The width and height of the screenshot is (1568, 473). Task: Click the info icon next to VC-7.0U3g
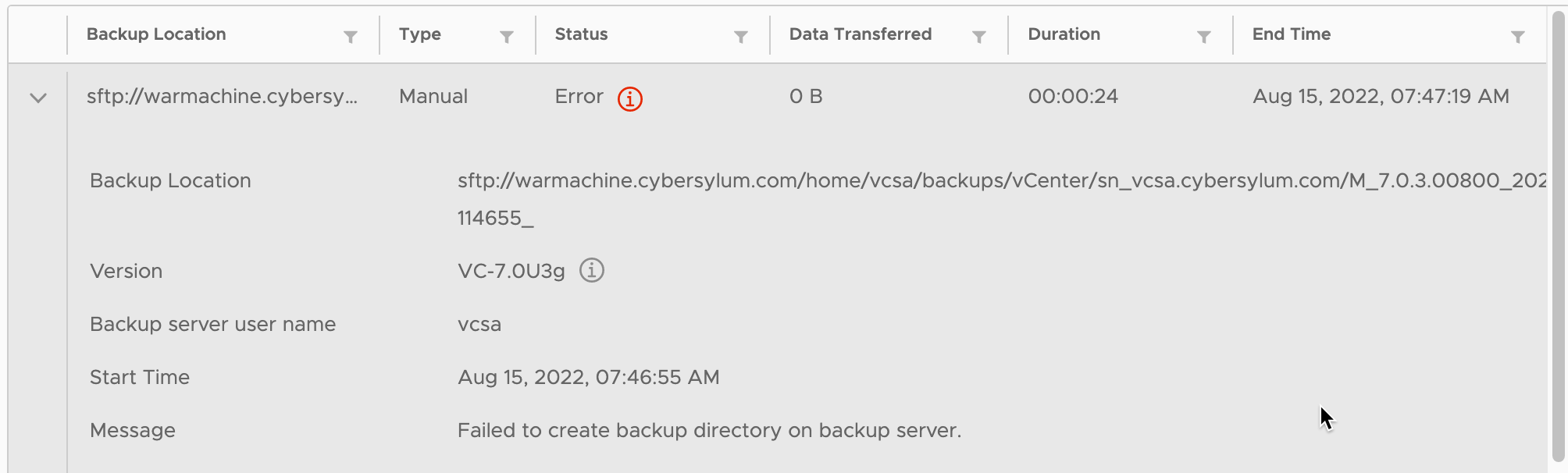(x=592, y=270)
